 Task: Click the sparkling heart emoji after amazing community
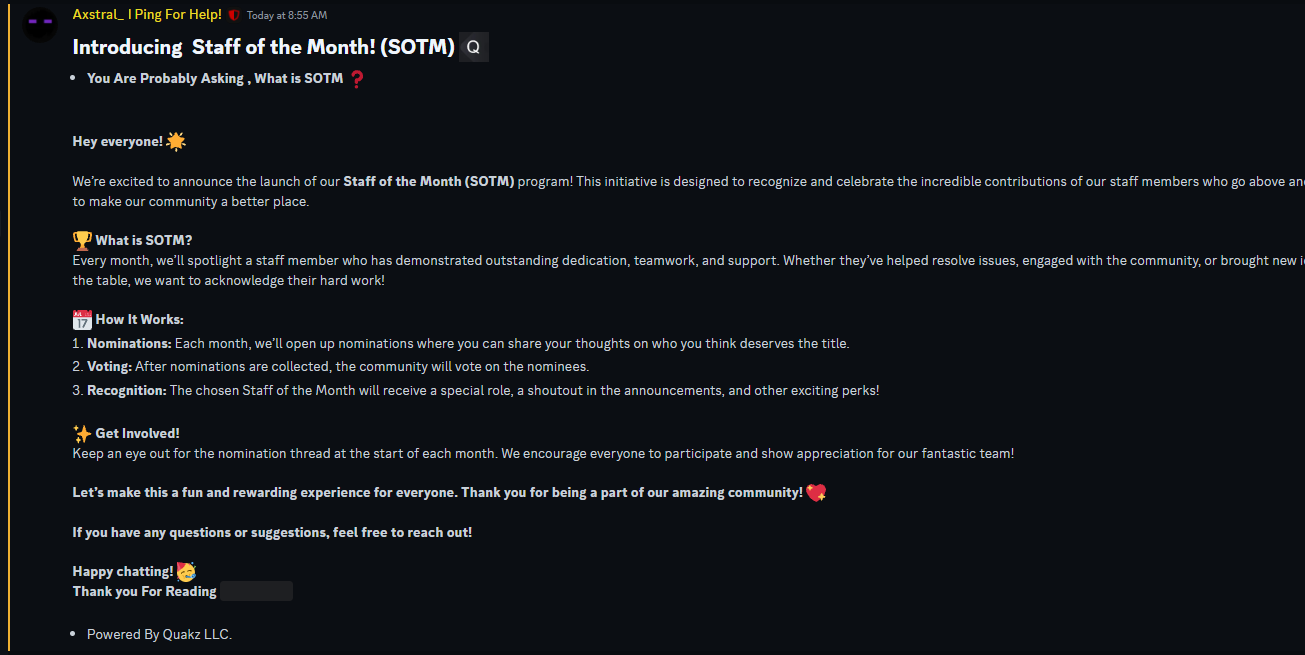[816, 492]
